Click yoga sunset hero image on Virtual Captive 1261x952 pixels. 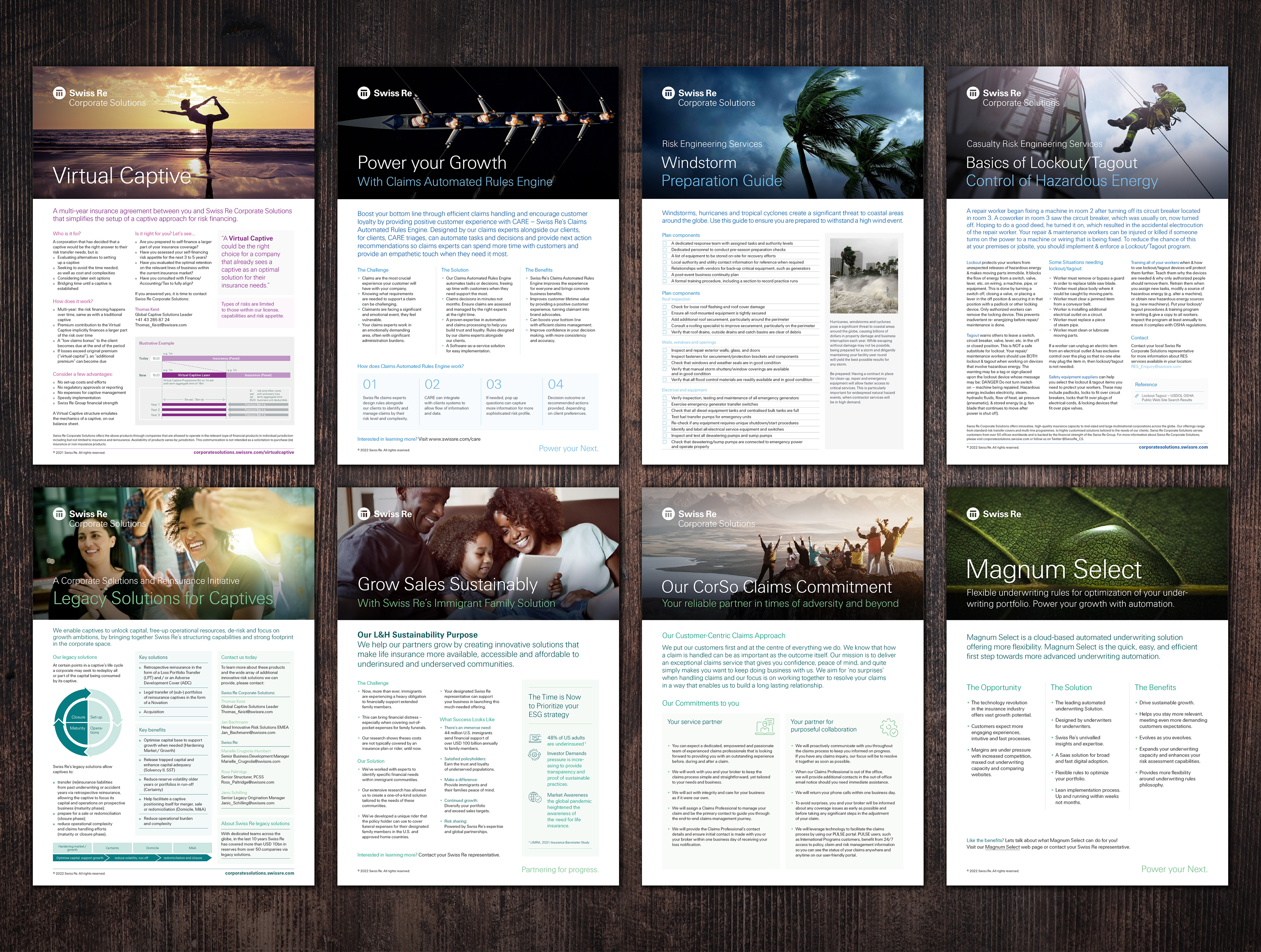pyautogui.click(x=173, y=133)
